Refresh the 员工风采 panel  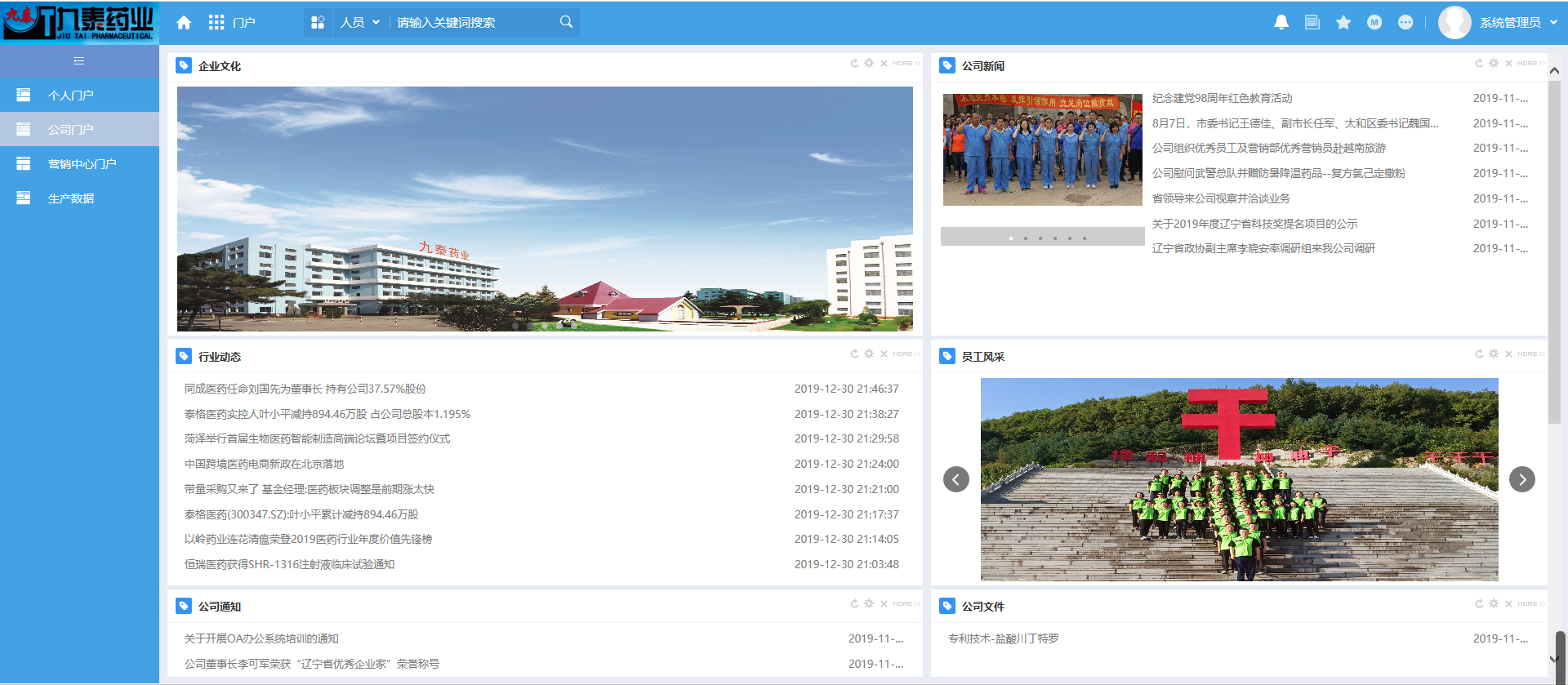[x=1479, y=354]
